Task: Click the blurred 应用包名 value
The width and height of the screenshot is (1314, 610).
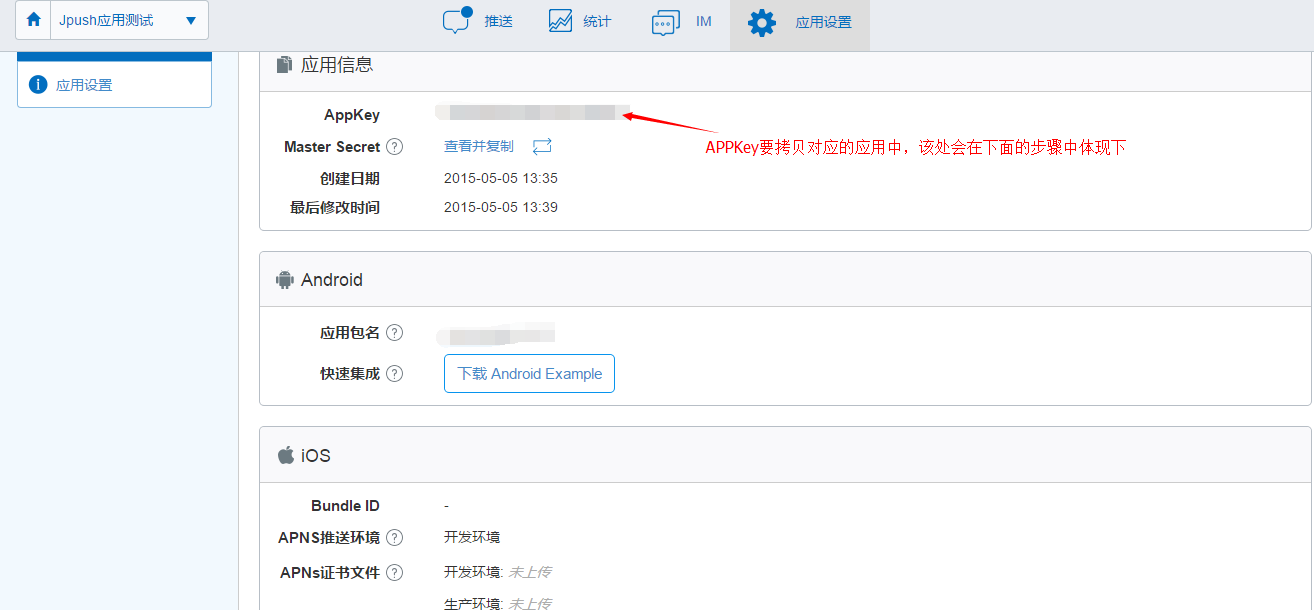Action: 497,334
